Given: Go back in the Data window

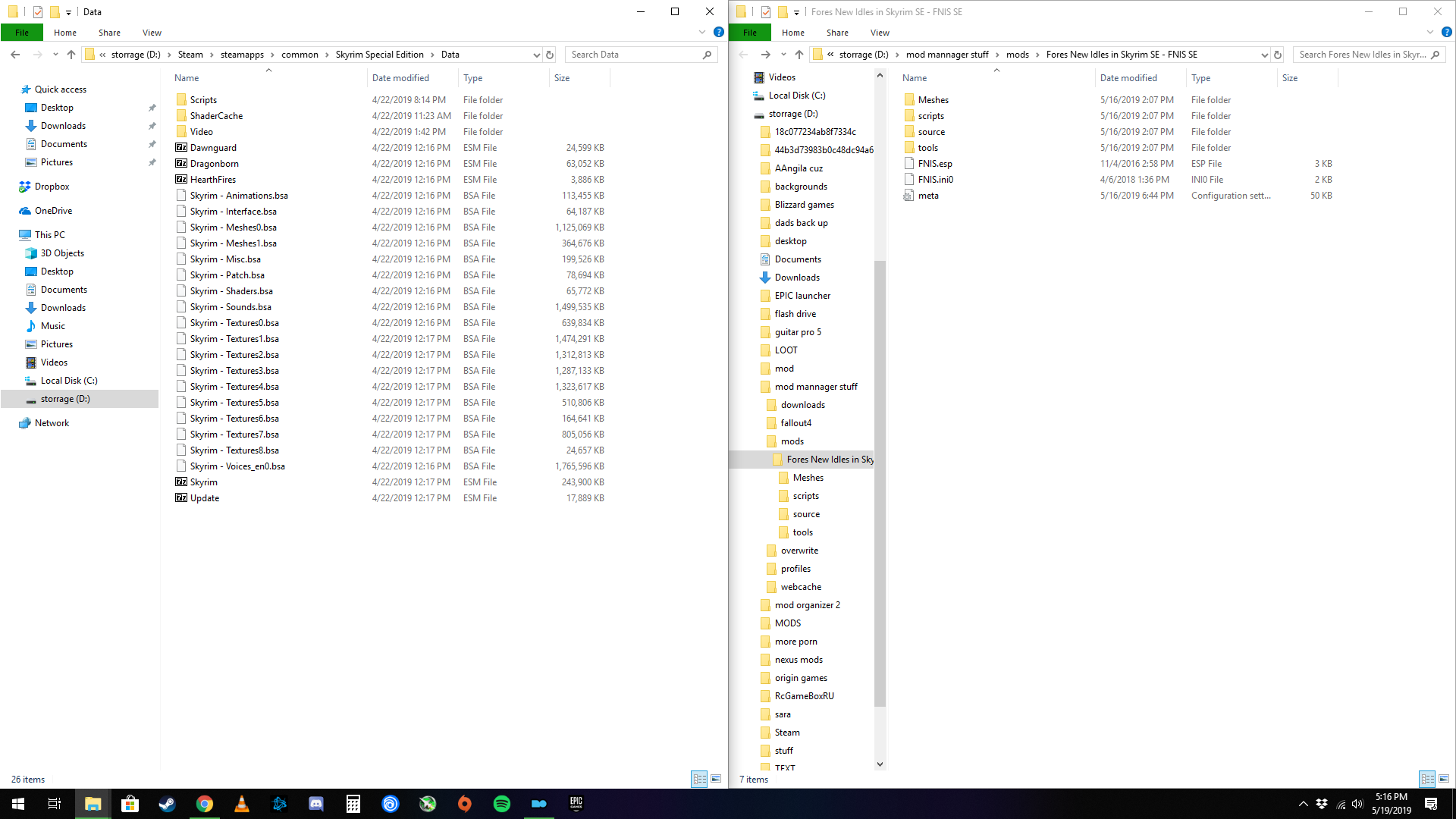Looking at the screenshot, I should coord(15,55).
